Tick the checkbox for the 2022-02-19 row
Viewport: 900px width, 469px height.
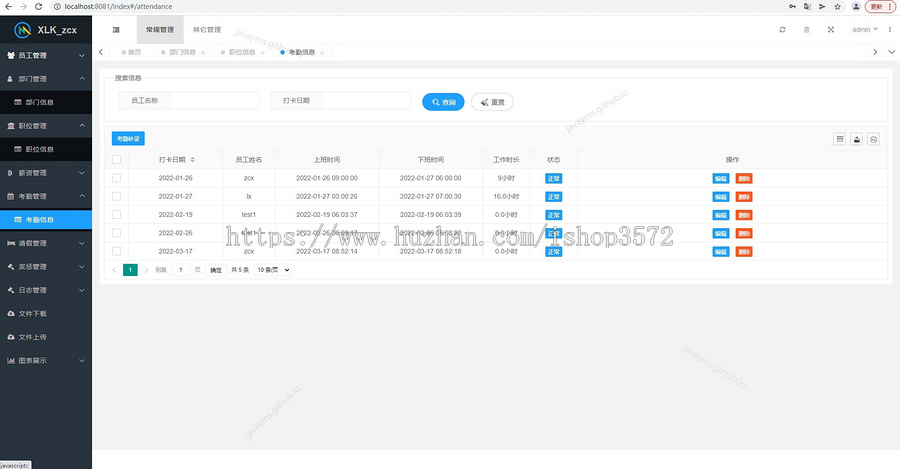[x=117, y=215]
